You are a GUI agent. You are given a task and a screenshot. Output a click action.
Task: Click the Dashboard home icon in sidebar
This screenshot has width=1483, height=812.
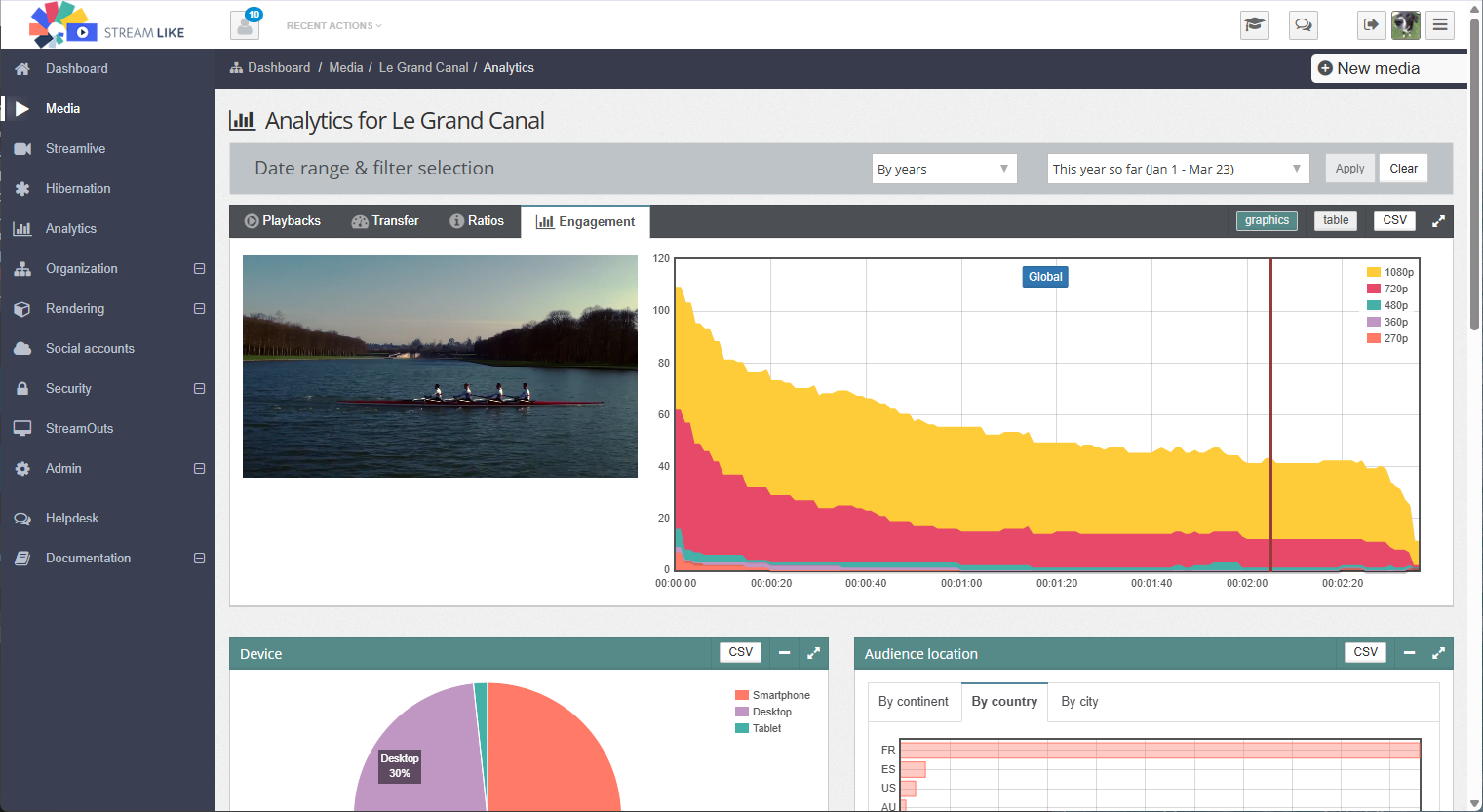[22, 69]
